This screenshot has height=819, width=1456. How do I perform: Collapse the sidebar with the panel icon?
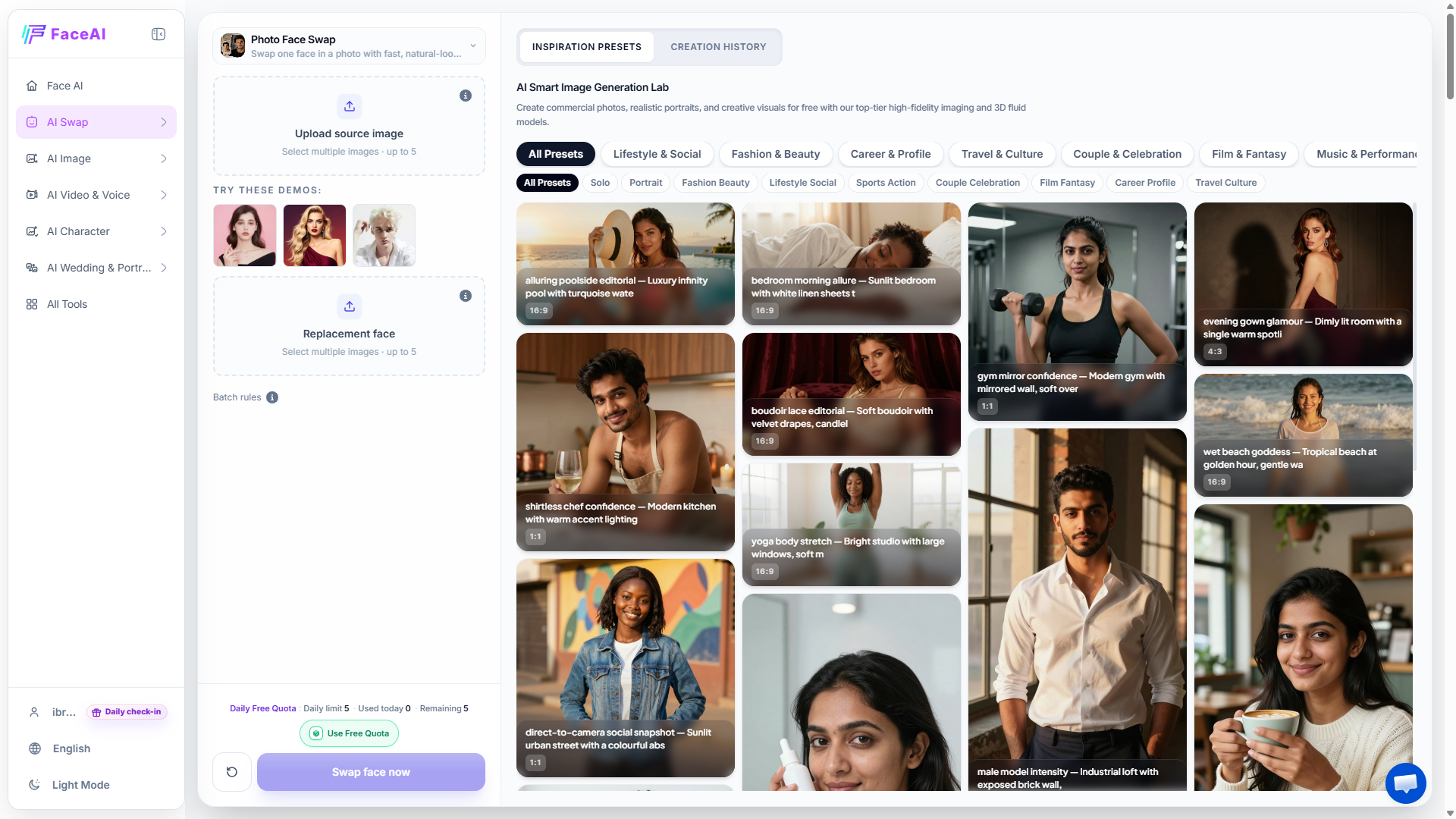[x=158, y=34]
